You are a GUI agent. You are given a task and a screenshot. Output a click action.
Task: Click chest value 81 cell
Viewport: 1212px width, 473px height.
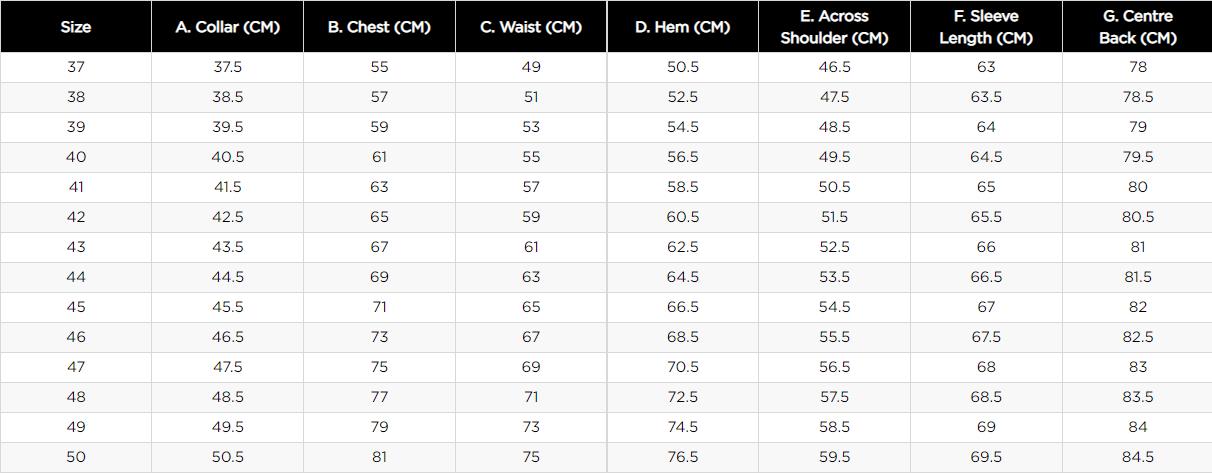[379, 457]
